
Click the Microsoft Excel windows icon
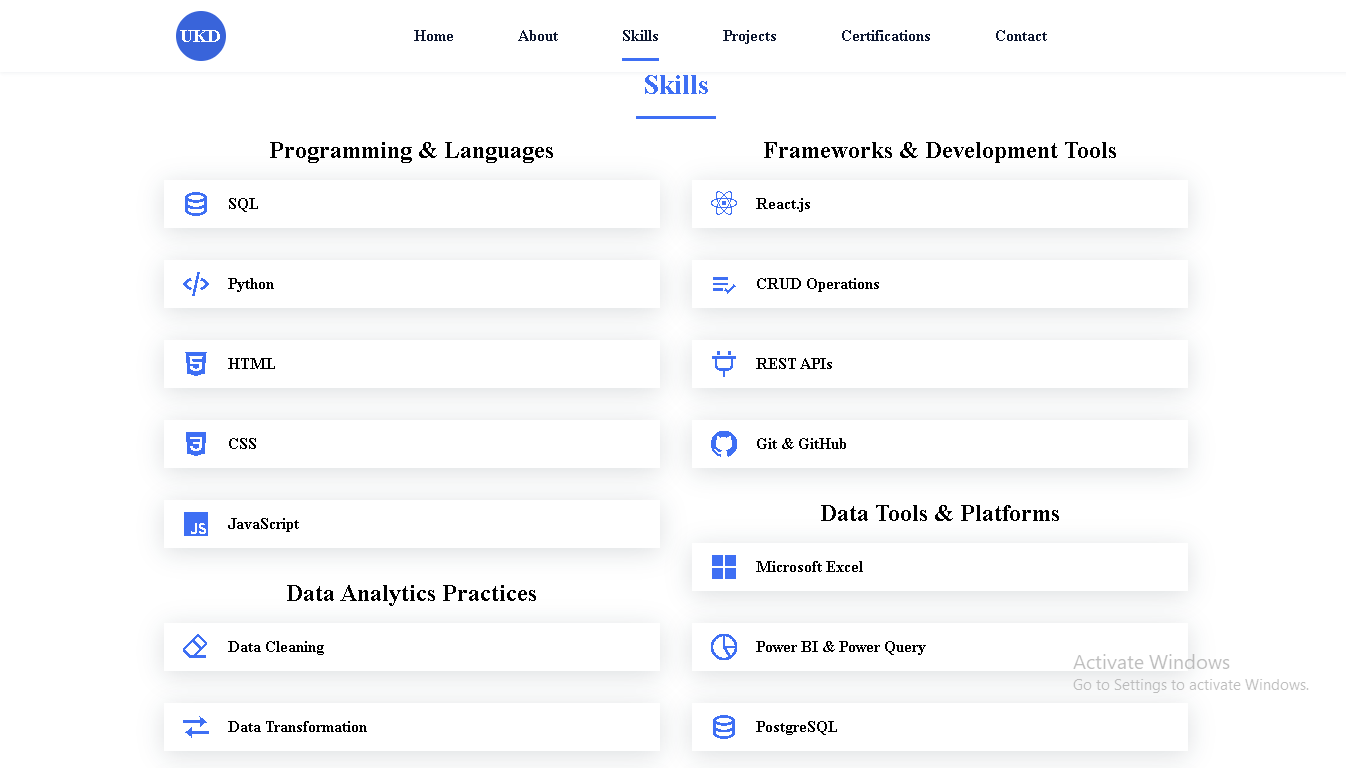[724, 567]
